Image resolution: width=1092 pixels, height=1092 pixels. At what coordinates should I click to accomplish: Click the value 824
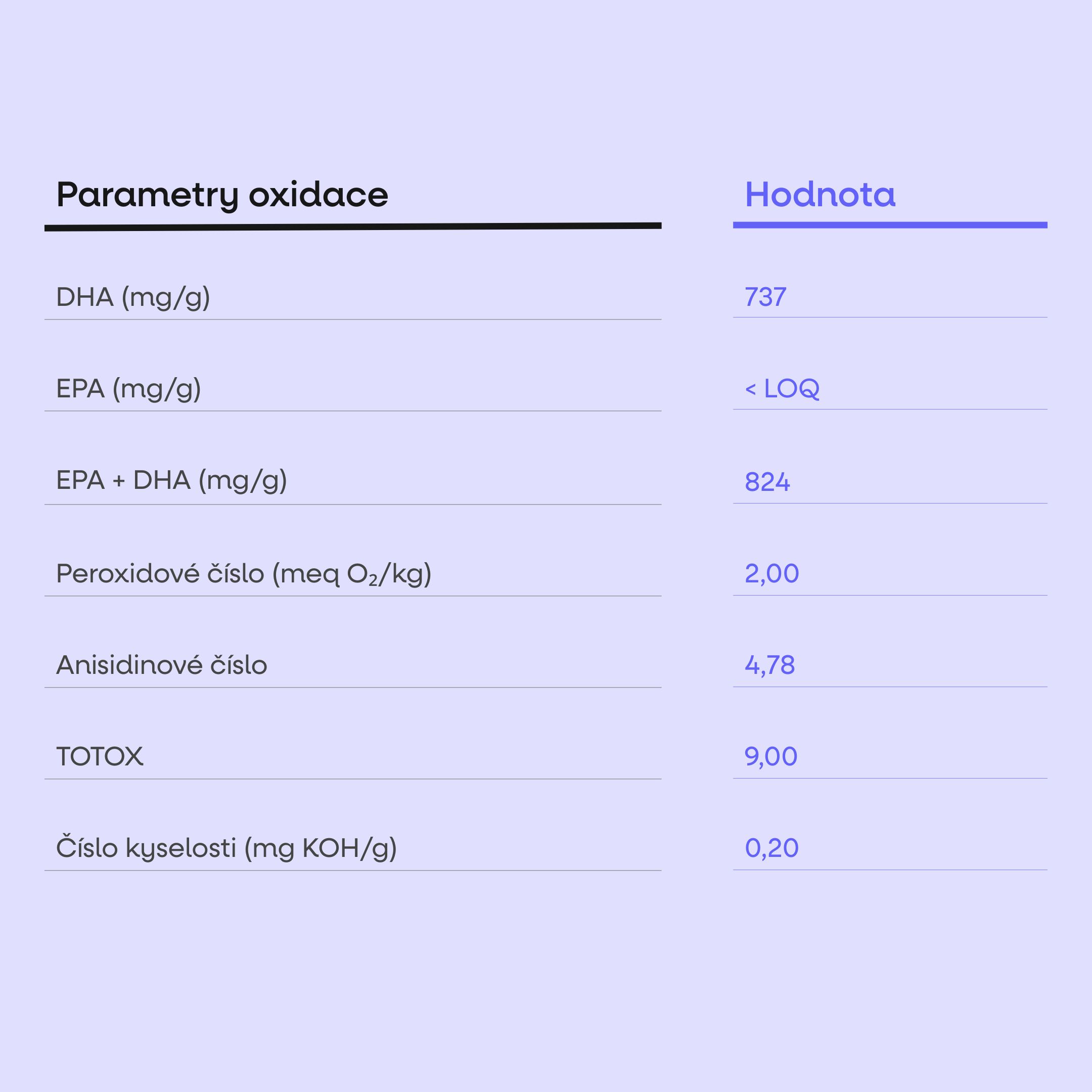tap(767, 482)
